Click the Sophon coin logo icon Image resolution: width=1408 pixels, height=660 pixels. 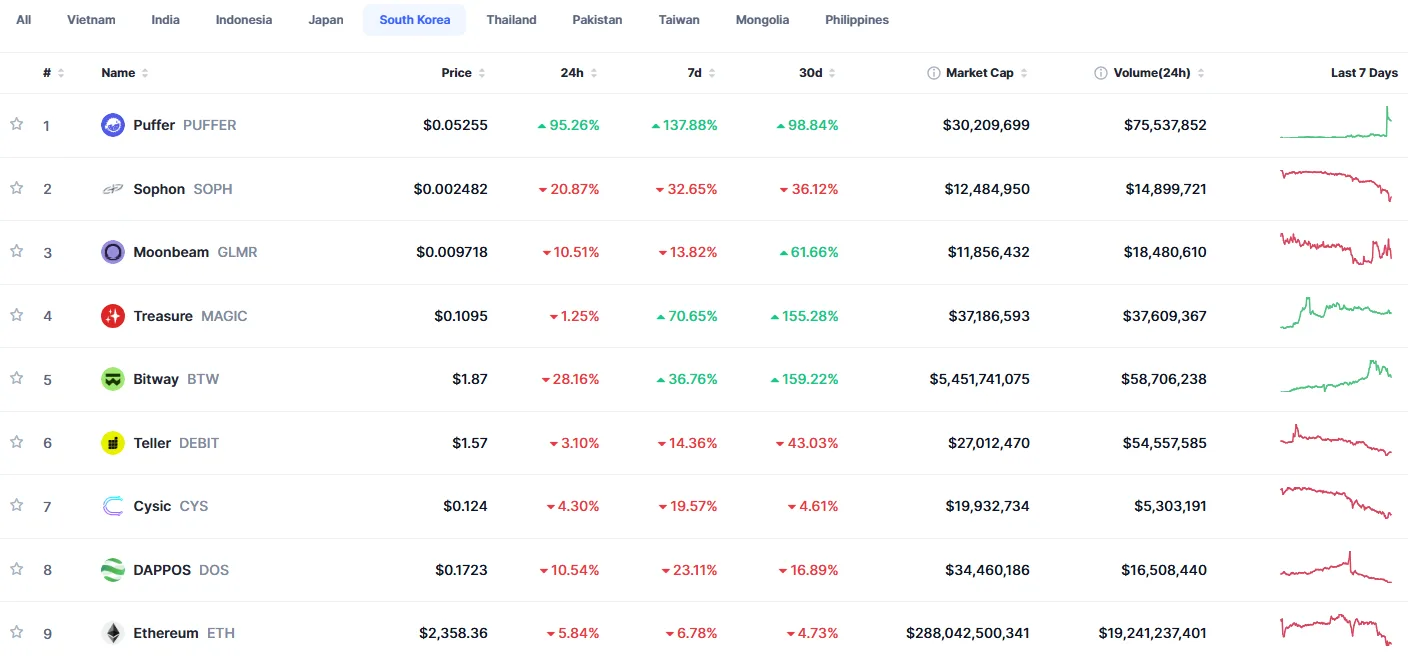pyautogui.click(x=113, y=189)
